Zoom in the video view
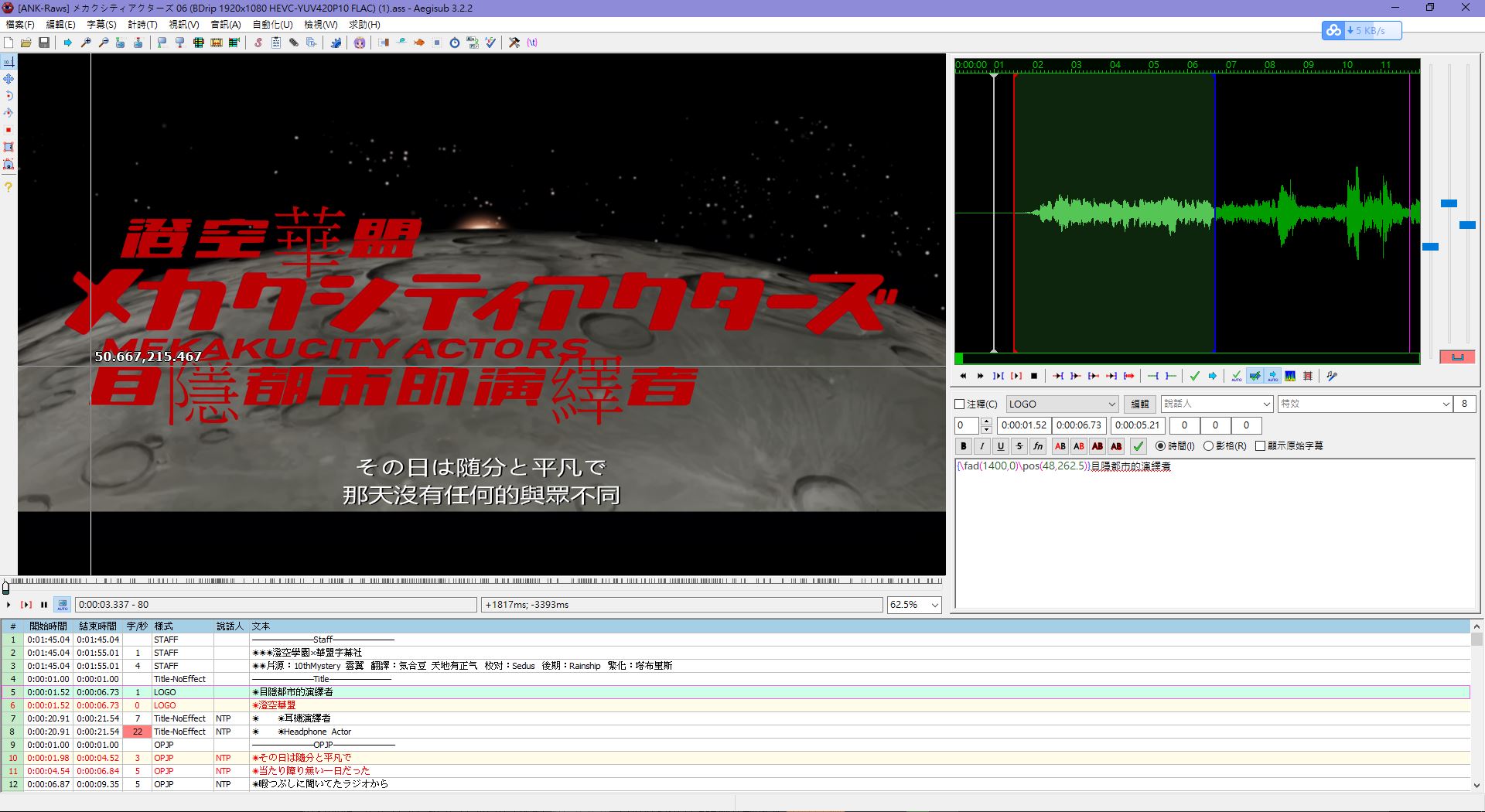1485x812 pixels. coord(86,43)
